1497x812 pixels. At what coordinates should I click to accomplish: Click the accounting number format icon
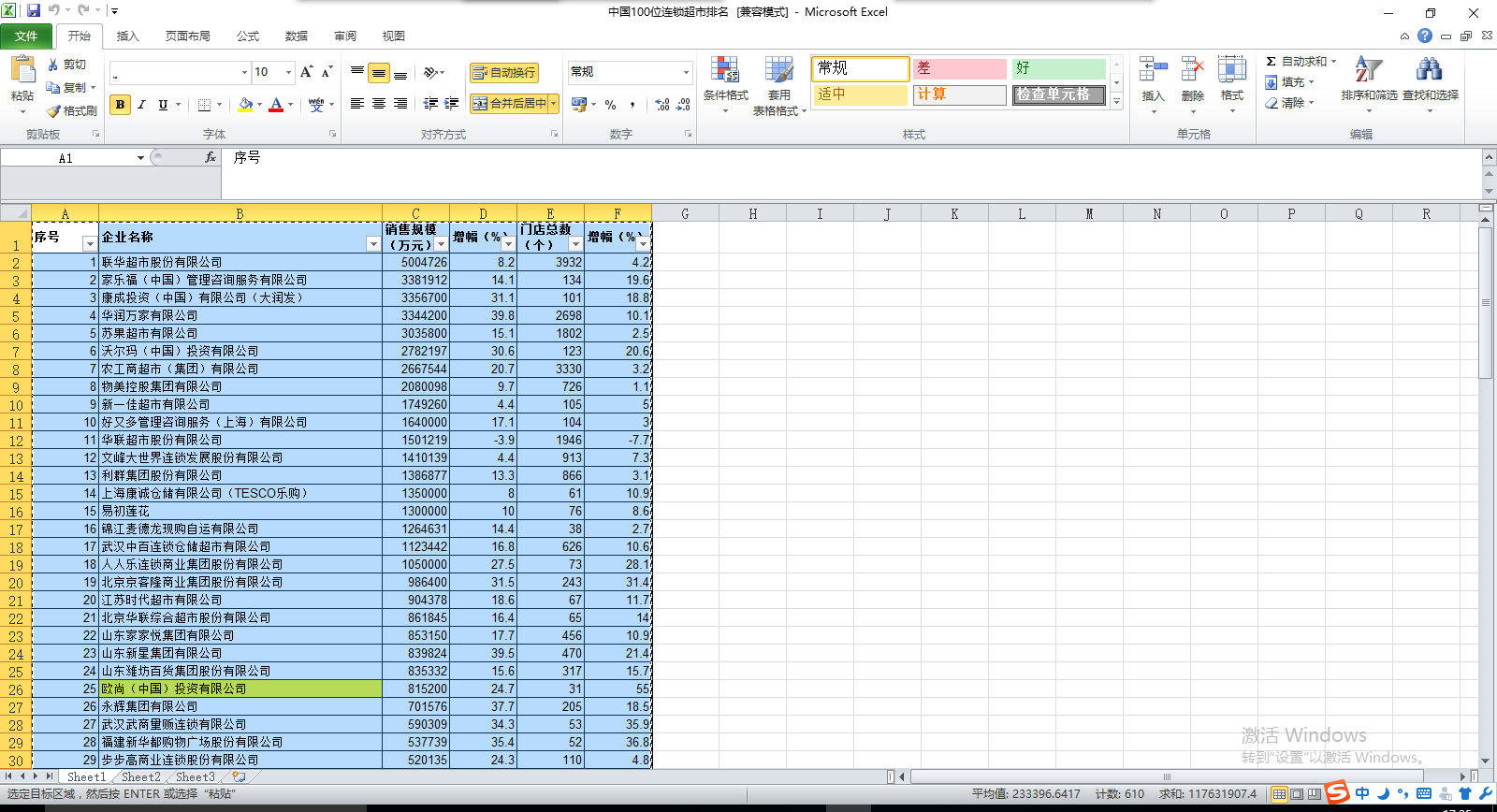pos(579,104)
